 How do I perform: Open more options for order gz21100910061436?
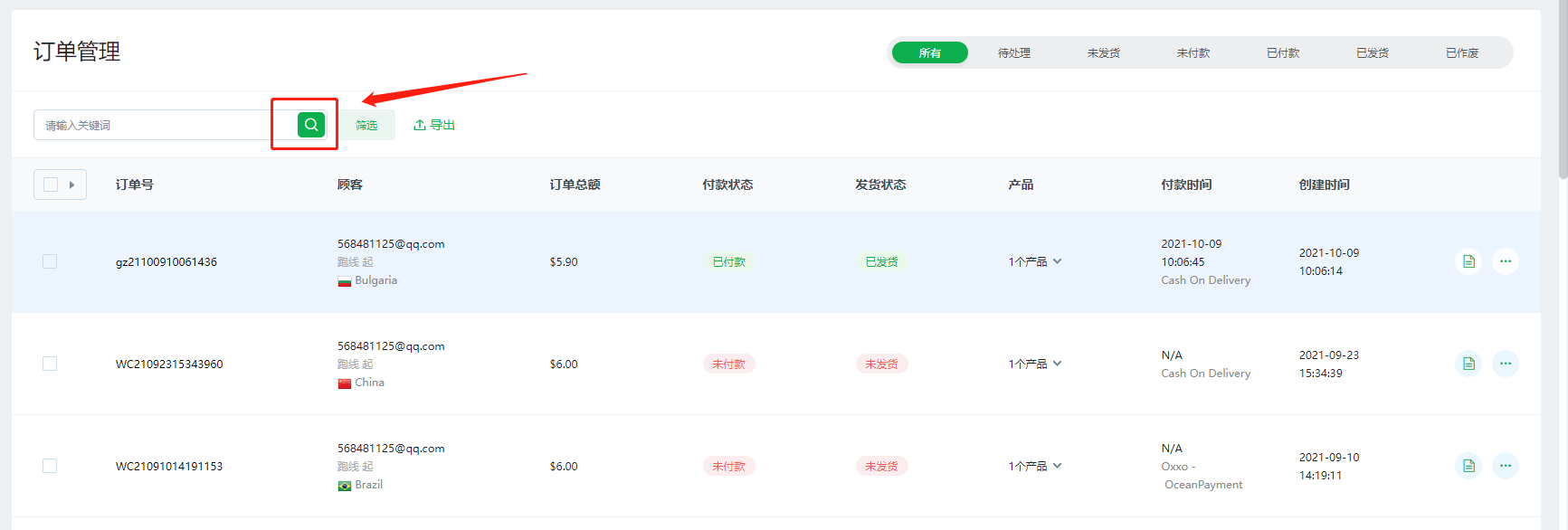pos(1505,261)
